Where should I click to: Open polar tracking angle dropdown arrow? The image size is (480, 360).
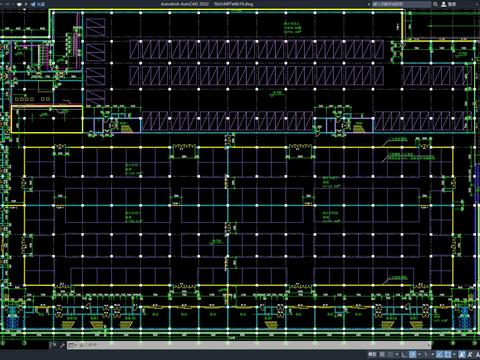pos(419,354)
